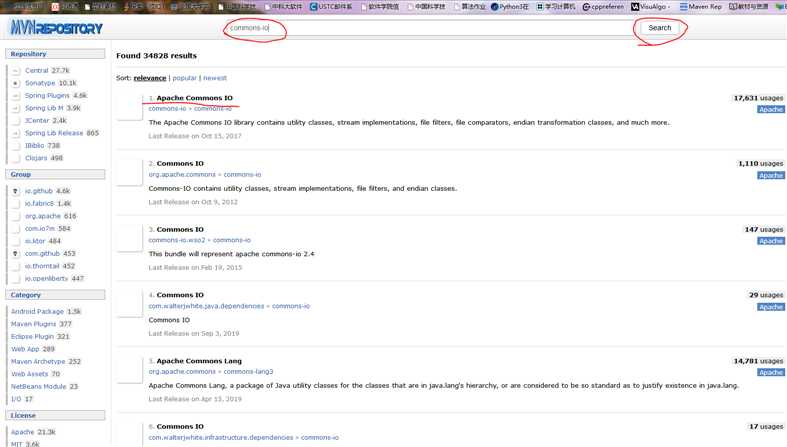Open the Python bookmark in bookmarks bar
The height and width of the screenshot is (447, 787).
point(510,7)
